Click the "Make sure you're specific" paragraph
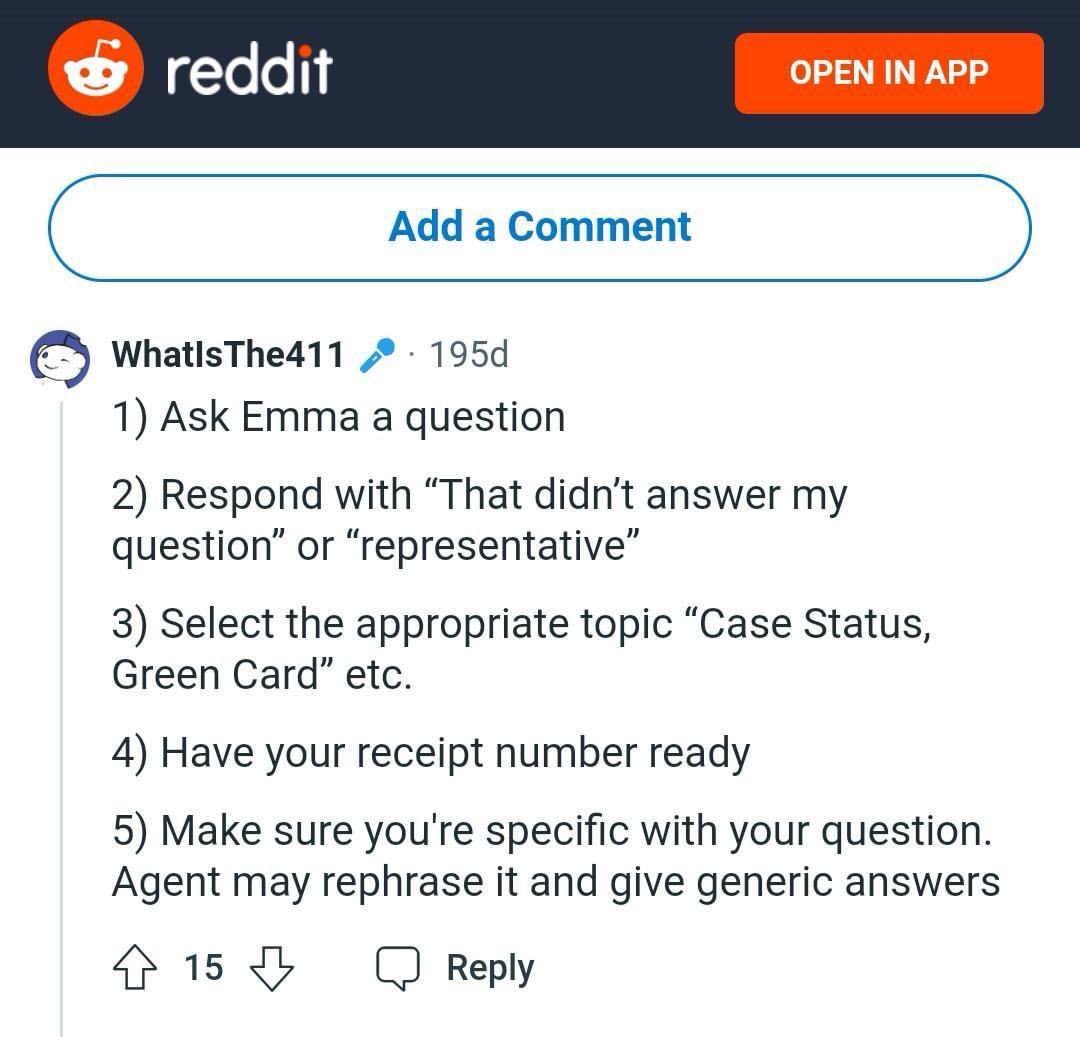Viewport: 1080px width, 1037px height. [556, 856]
